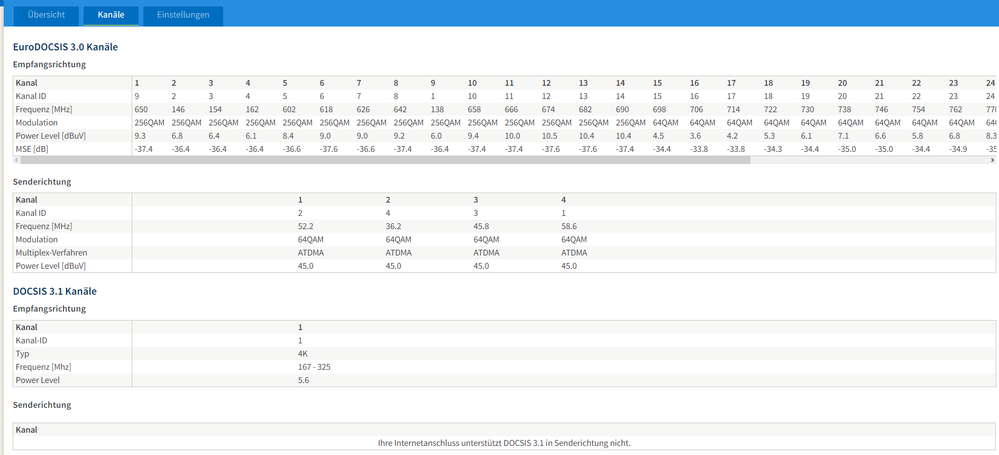This screenshot has height=455, width=999.
Task: Click the power level value 8.4
Action: tap(288, 136)
